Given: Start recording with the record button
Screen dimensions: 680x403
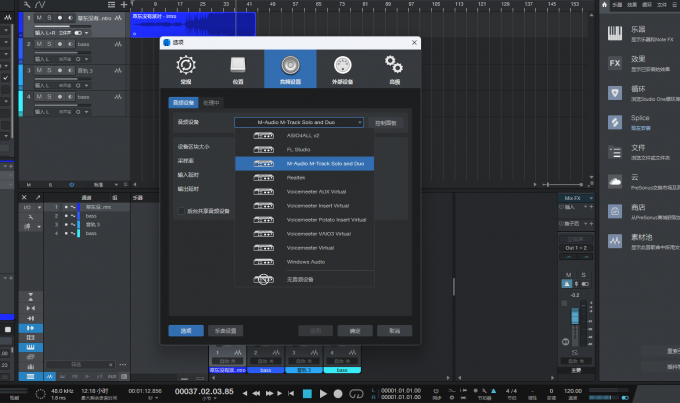Looking at the screenshot, I should point(338,393).
